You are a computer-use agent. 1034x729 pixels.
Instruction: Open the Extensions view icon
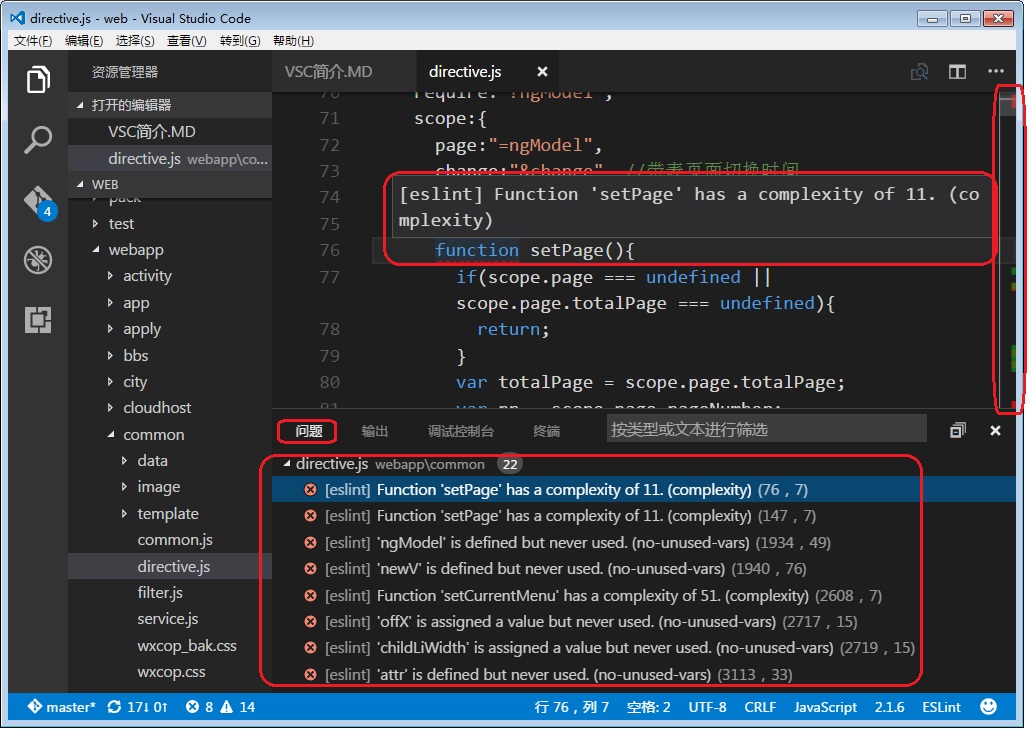pos(38,320)
